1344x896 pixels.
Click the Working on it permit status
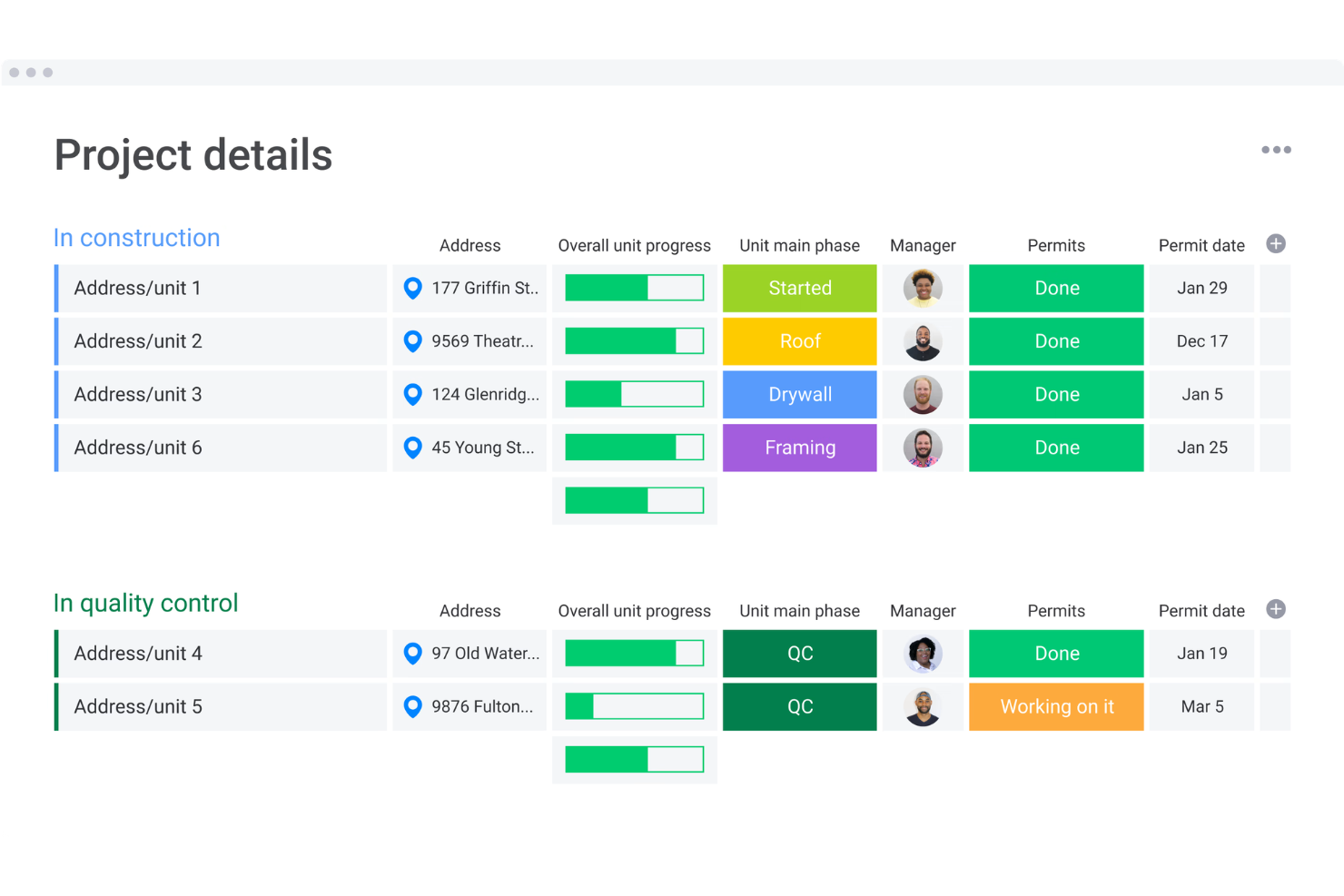[x=1056, y=706]
